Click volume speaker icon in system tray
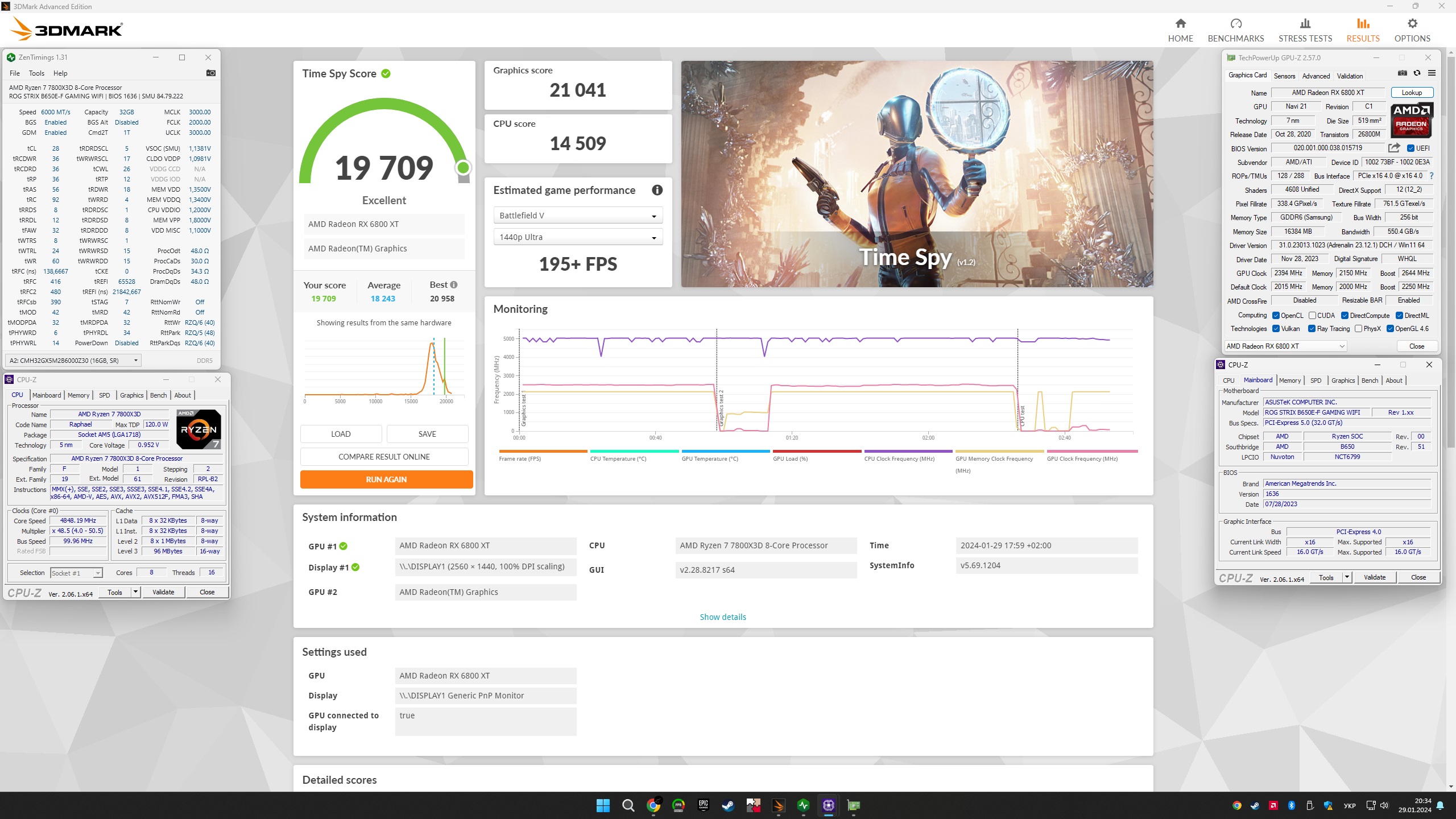The height and width of the screenshot is (819, 1456). click(x=1384, y=805)
